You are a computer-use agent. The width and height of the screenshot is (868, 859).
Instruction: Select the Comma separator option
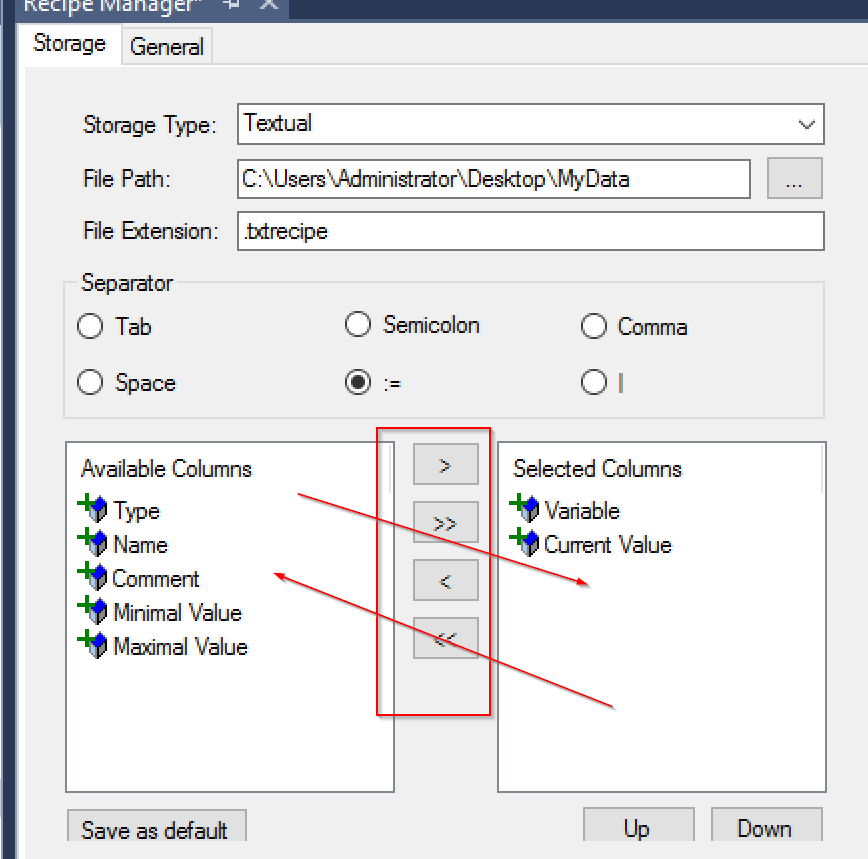[x=594, y=326]
